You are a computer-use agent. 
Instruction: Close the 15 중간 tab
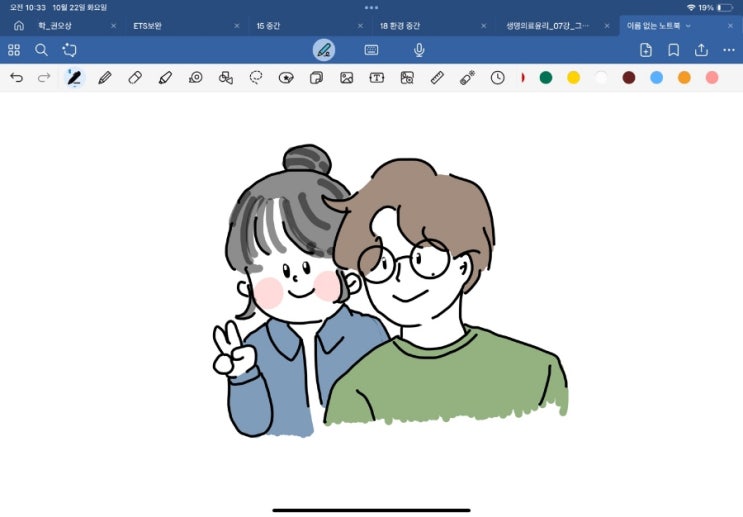(360, 26)
